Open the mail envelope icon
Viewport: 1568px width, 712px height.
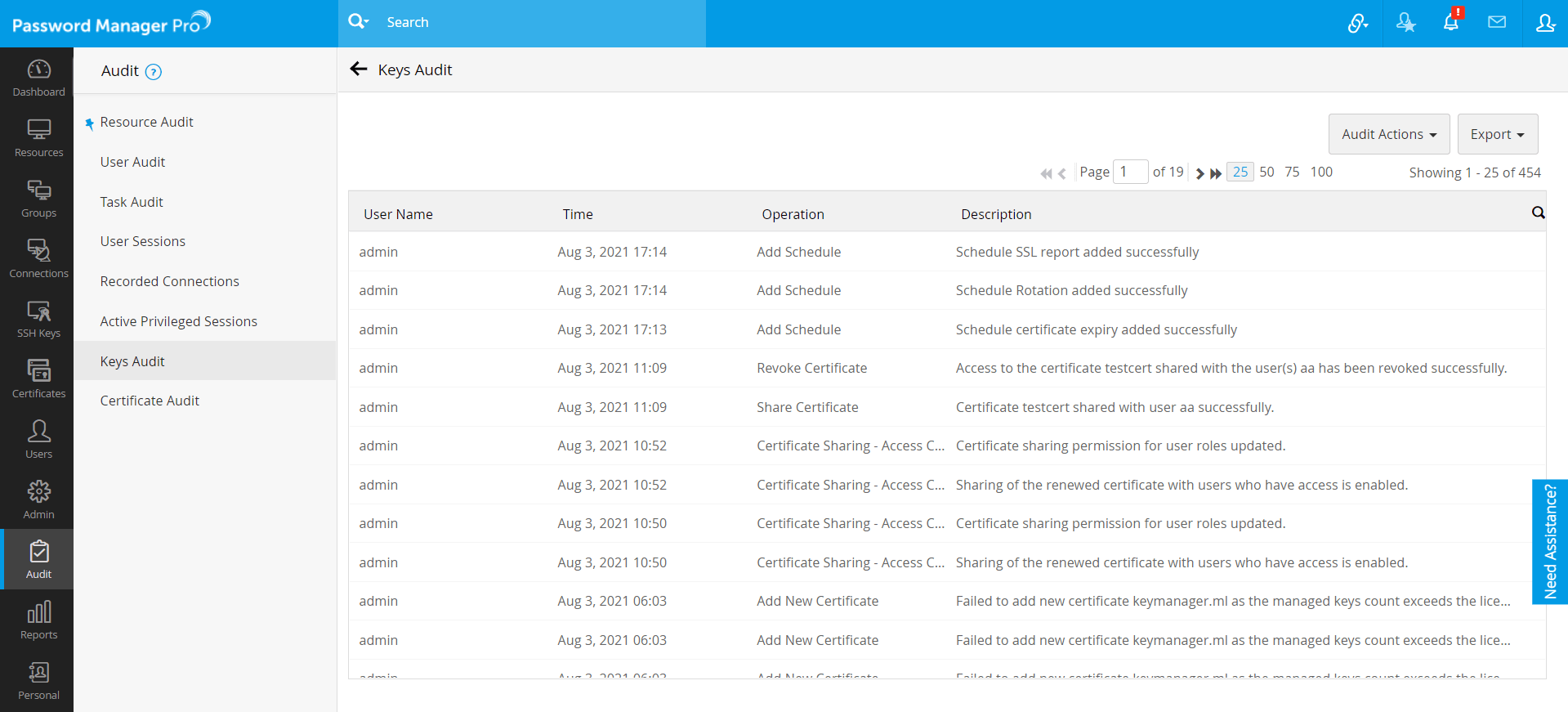(1497, 23)
